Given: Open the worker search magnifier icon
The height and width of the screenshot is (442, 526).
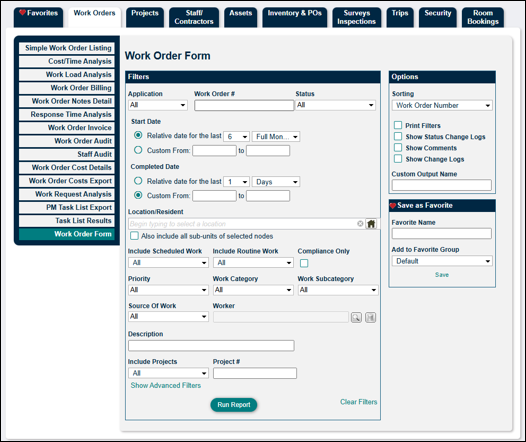Looking at the screenshot, I should tap(356, 317).
